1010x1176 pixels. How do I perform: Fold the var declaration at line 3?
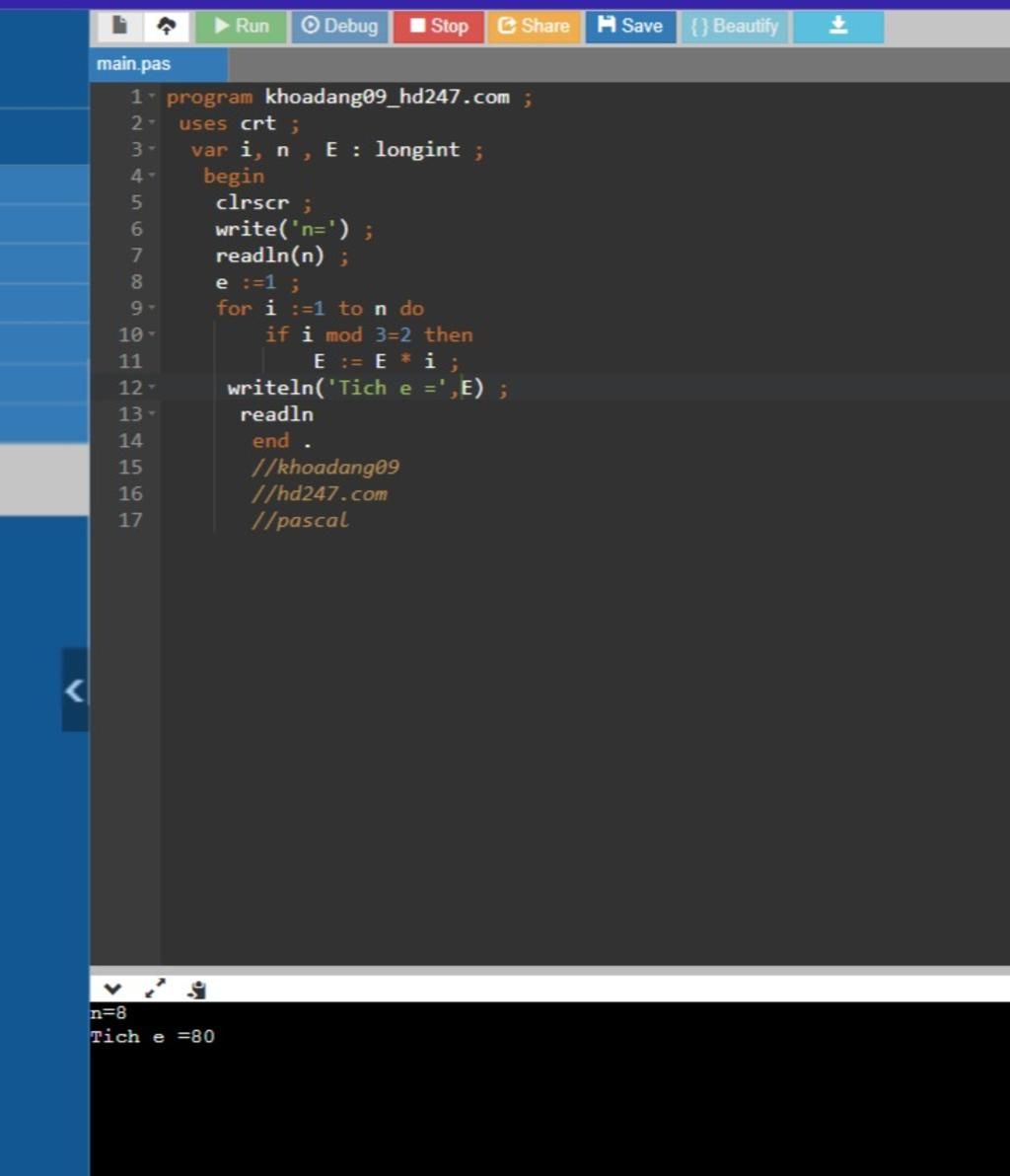coord(152,149)
